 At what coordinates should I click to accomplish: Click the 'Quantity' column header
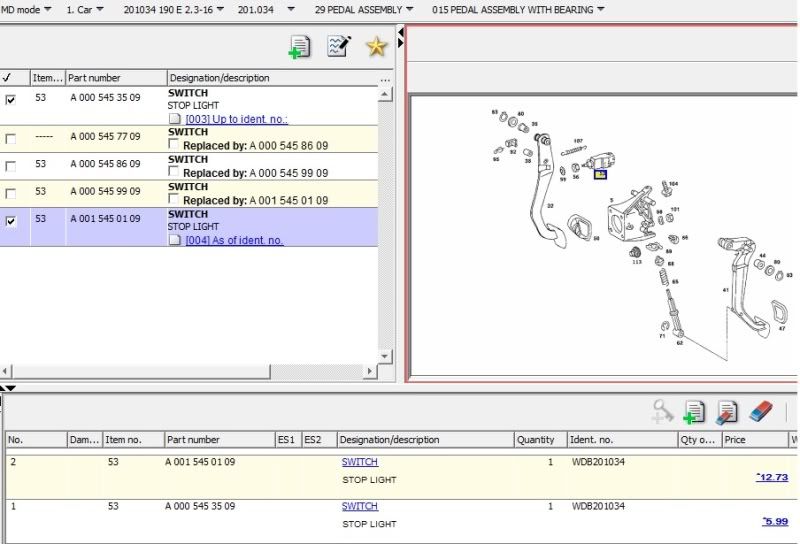(x=540, y=439)
